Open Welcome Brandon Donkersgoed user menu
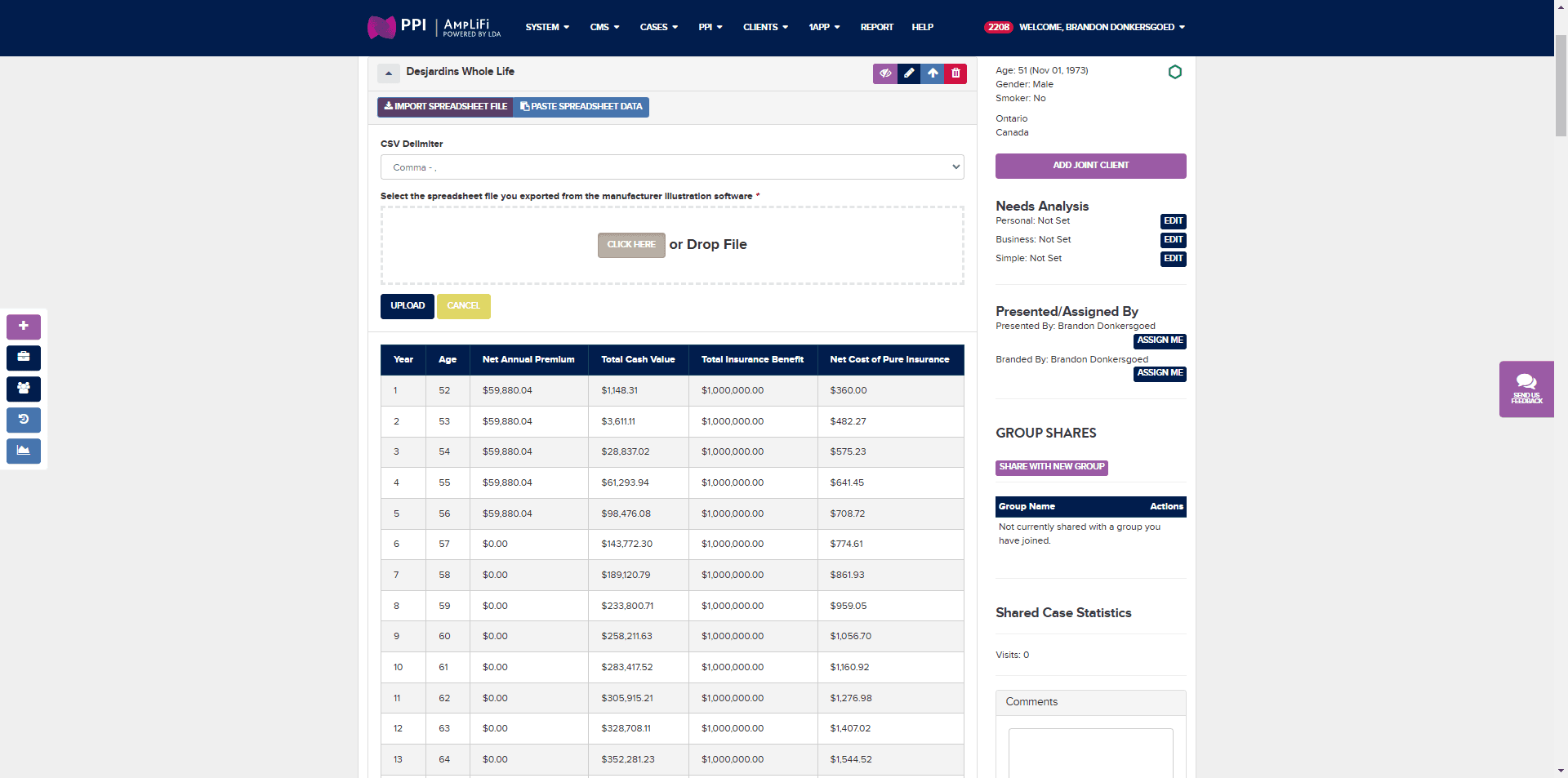Image resolution: width=1568 pixels, height=778 pixels. (x=1102, y=27)
